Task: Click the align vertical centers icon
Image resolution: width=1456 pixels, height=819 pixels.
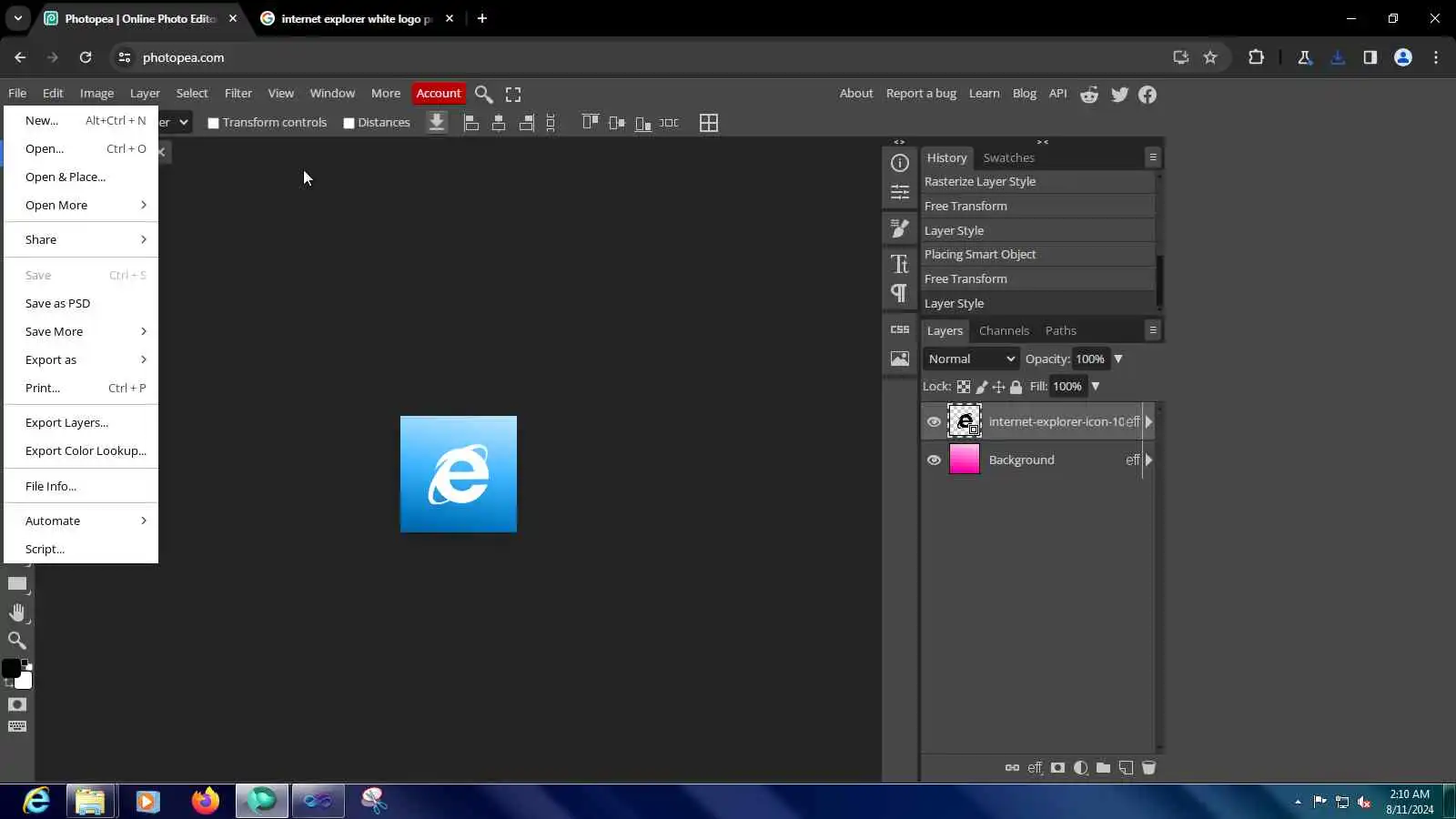Action: click(617, 123)
